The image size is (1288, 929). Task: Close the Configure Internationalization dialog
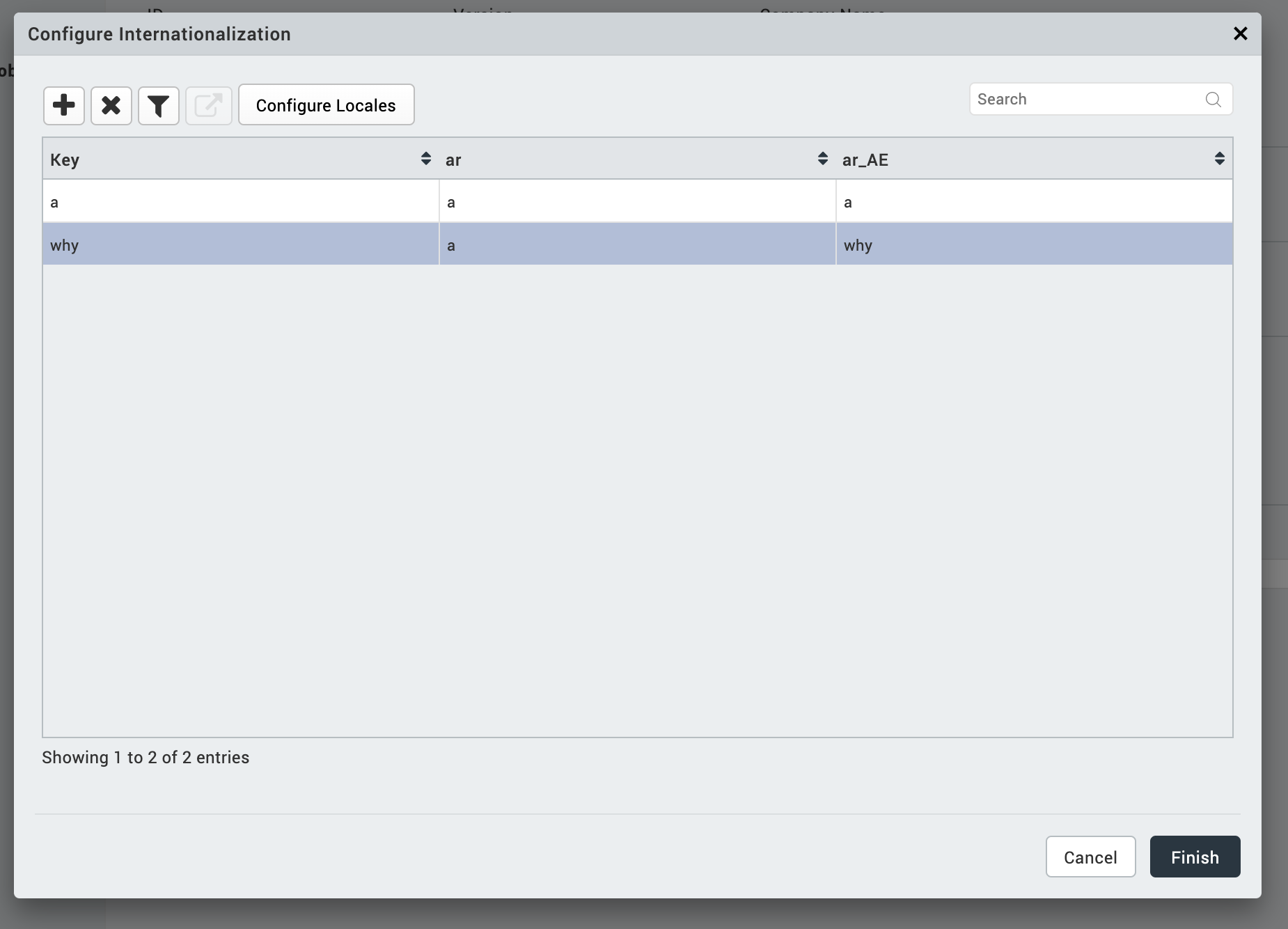(1240, 33)
